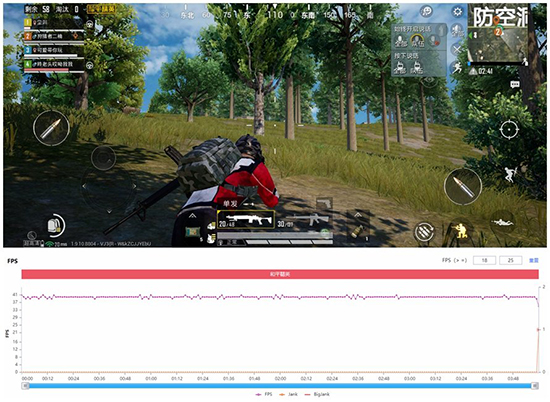
Task: Tap the sprint lock above the joystick
Action: click(x=103, y=158)
